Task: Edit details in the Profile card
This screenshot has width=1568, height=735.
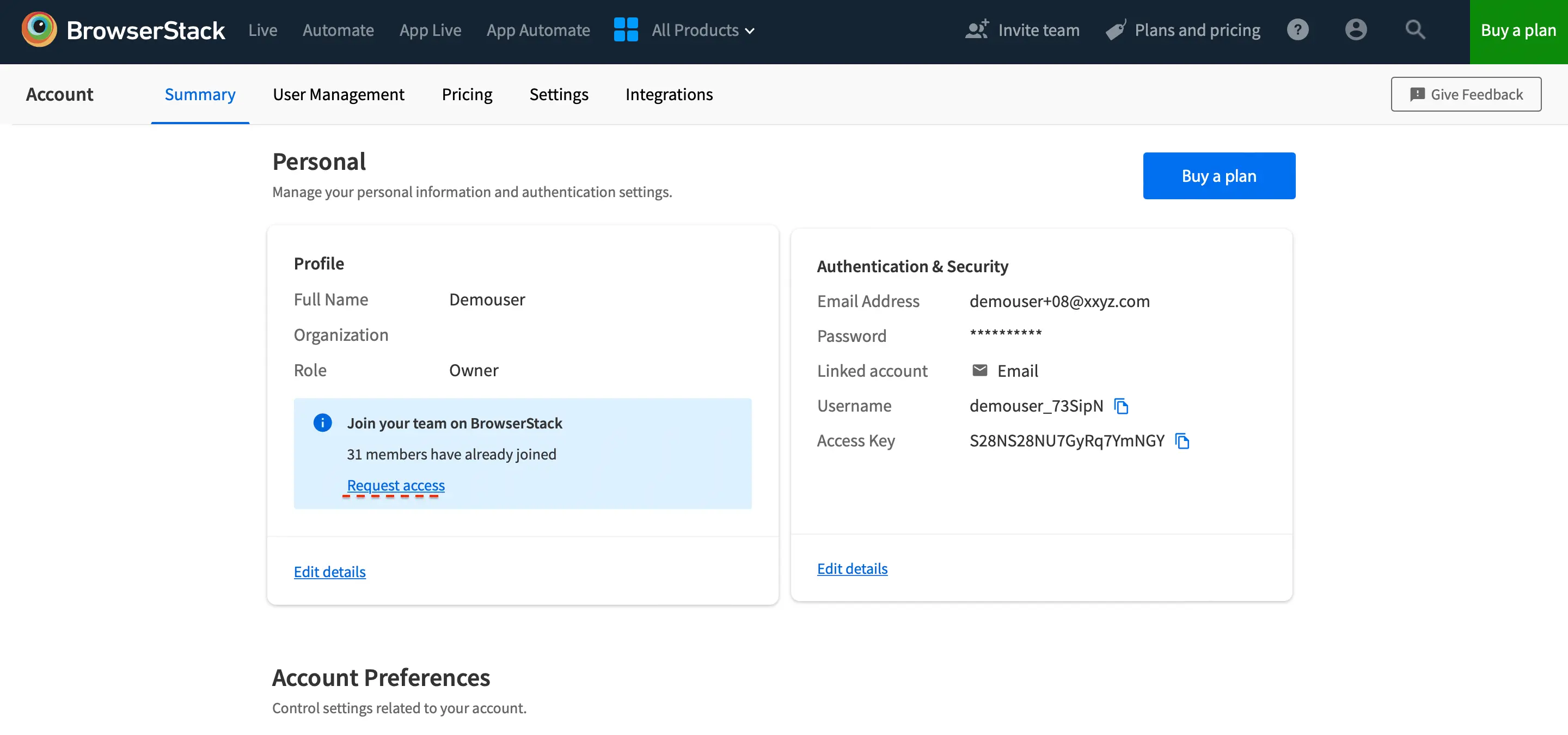Action: [329, 572]
